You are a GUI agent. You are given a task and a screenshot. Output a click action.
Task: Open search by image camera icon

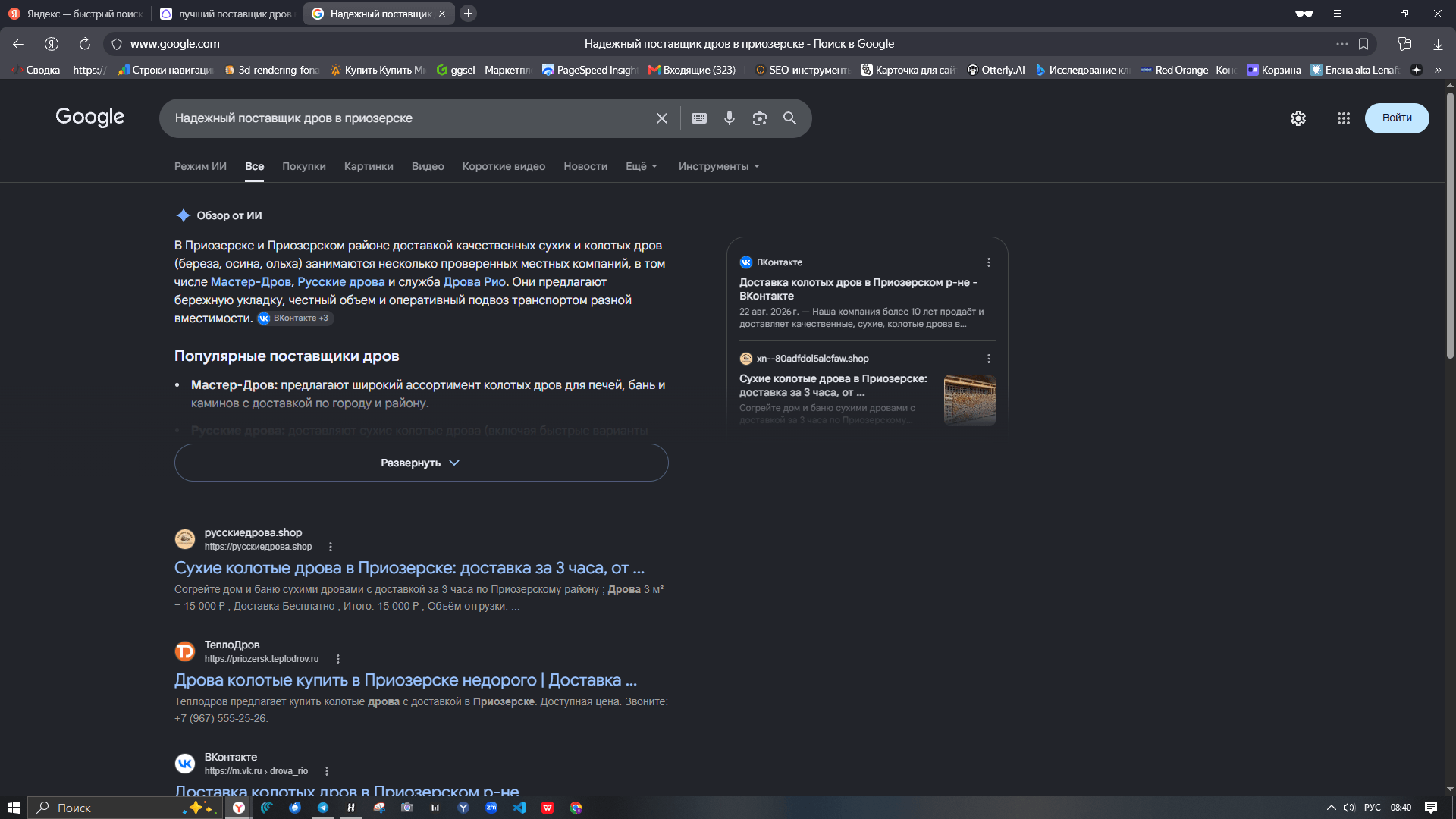tap(759, 118)
